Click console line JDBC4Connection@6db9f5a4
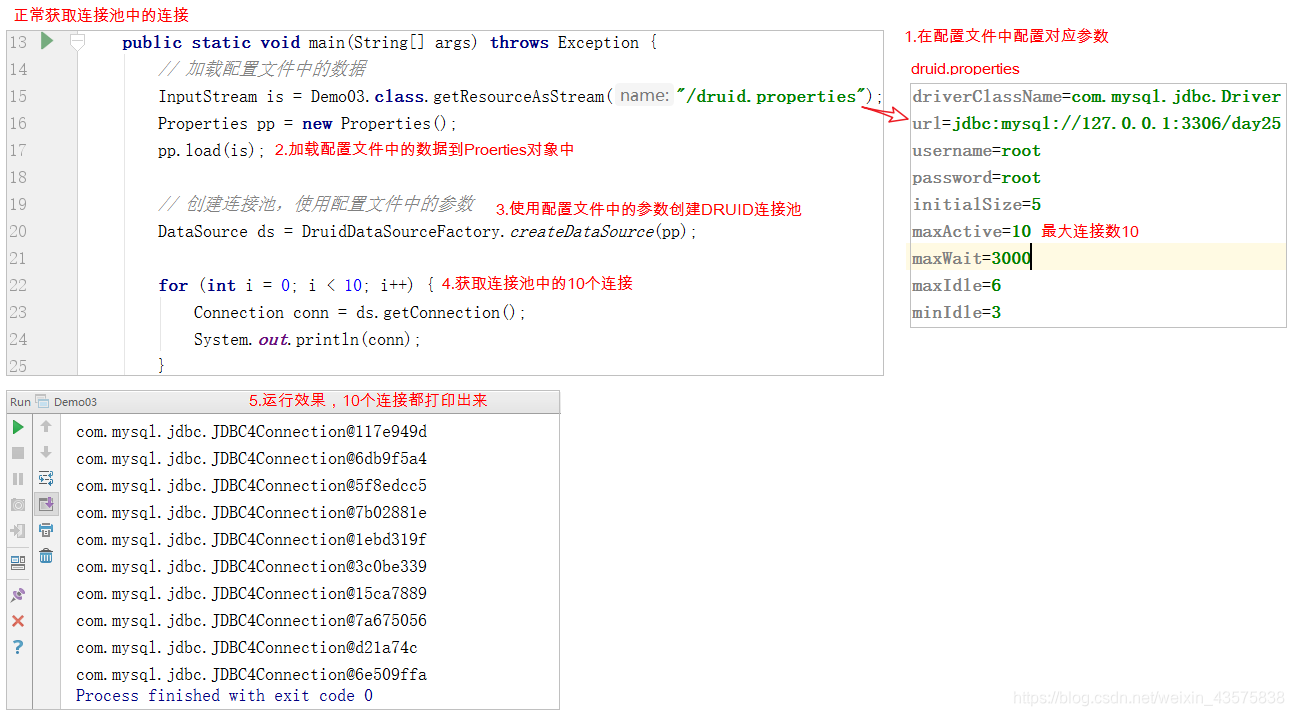This screenshot has height=716, width=1294. pos(251,458)
